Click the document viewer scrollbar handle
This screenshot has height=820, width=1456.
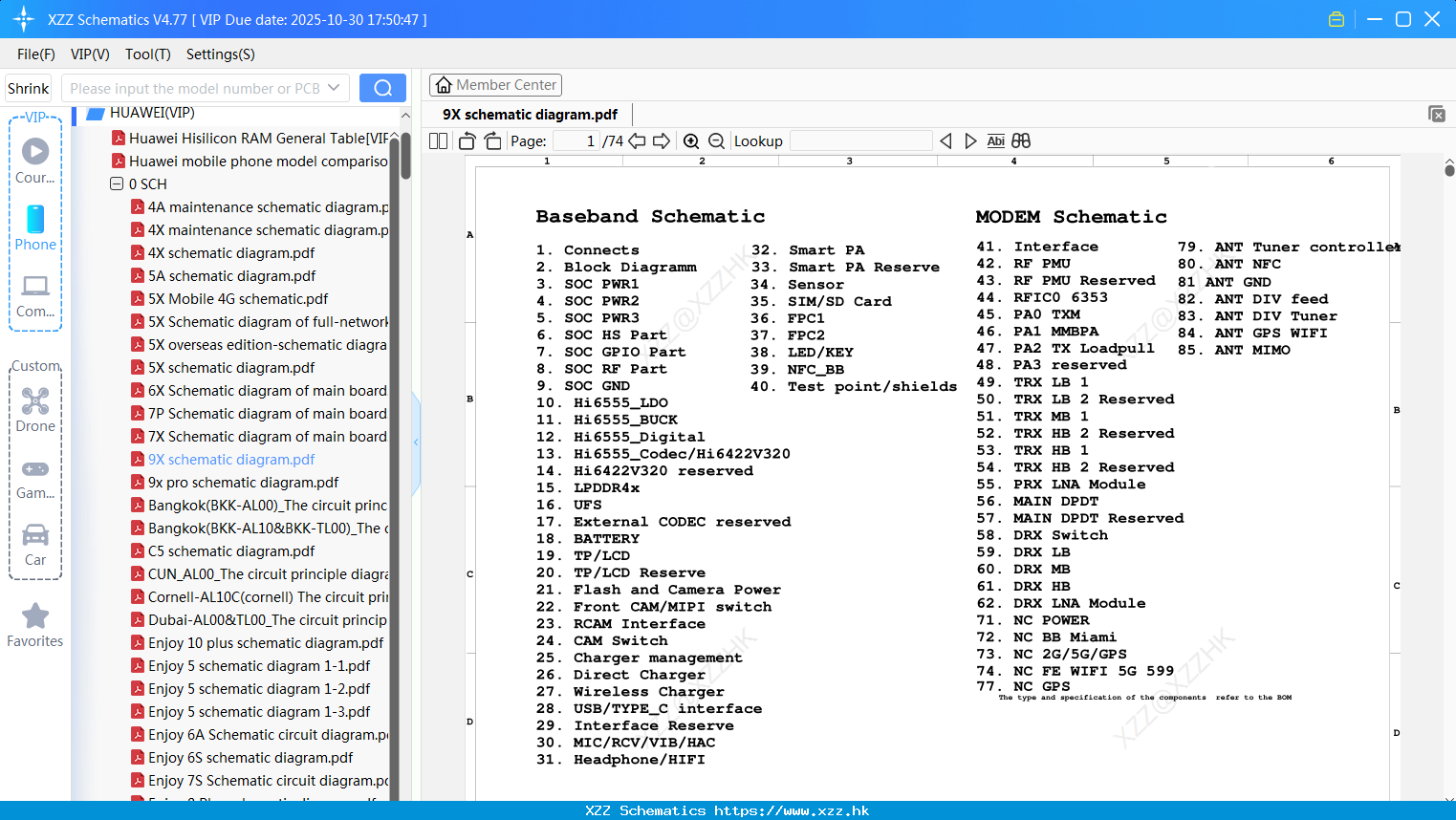coord(1449,170)
